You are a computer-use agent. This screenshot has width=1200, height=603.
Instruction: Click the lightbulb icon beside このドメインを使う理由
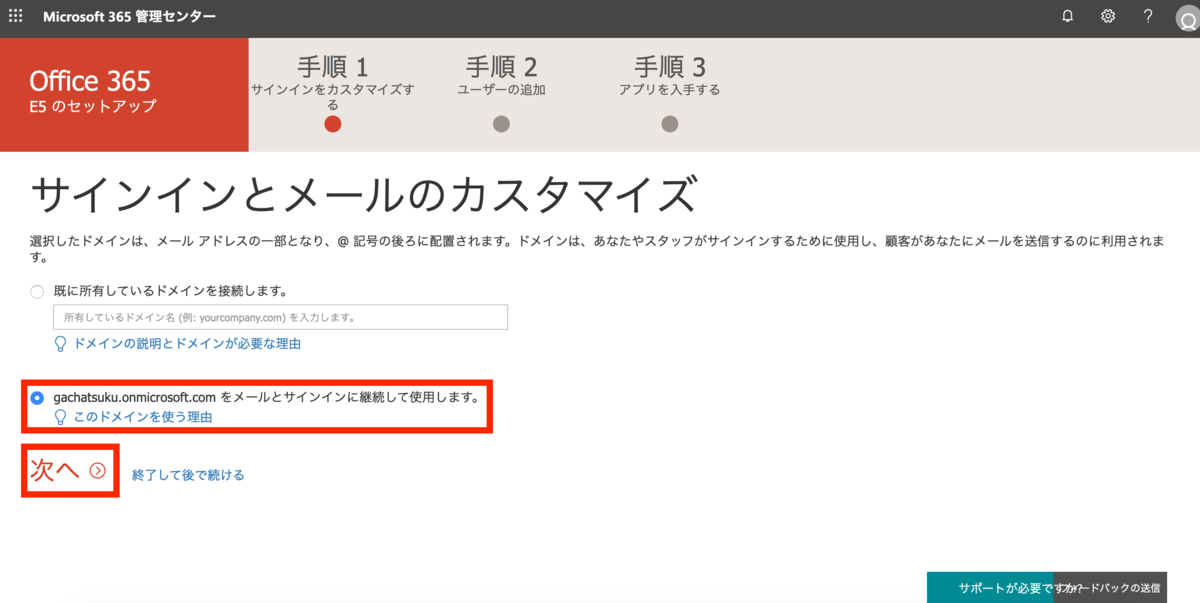click(61, 418)
